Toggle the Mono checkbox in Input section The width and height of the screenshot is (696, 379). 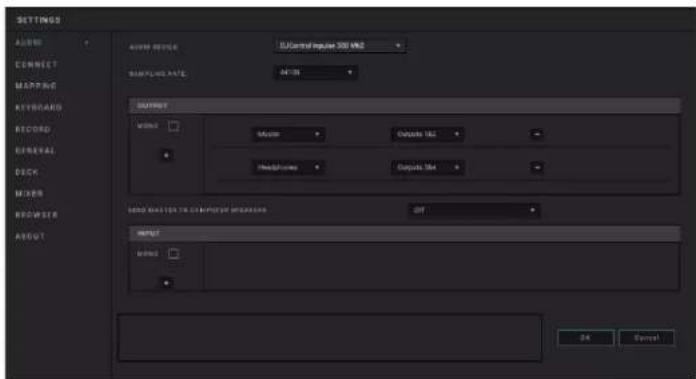pos(174,254)
